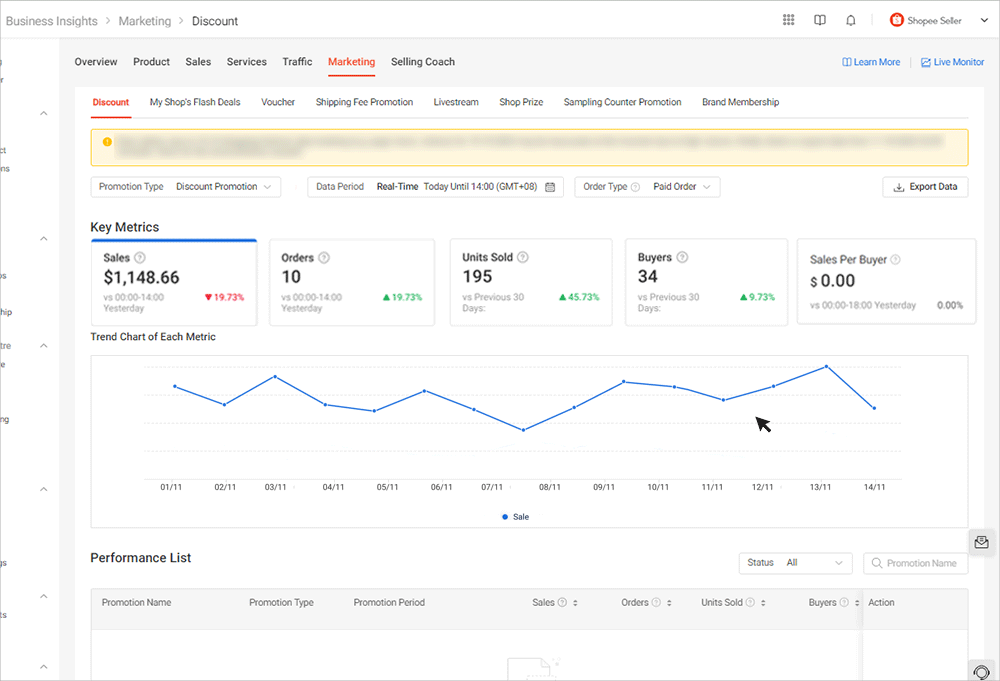1000x681 pixels.
Task: Select the Units Sold metric card
Action: tap(531, 282)
